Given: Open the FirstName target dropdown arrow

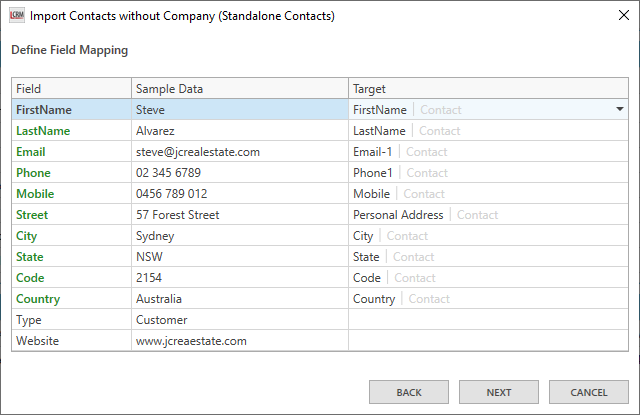Looking at the screenshot, I should tap(619, 109).
